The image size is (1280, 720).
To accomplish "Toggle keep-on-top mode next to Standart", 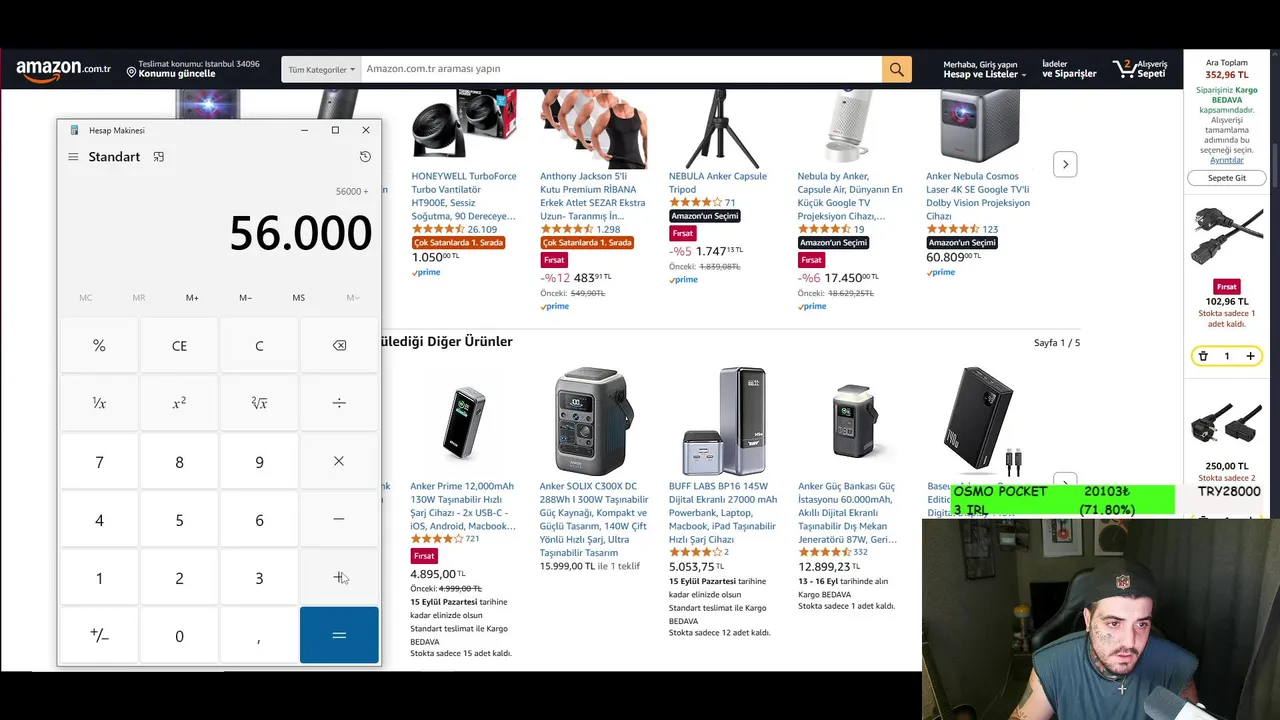I will click(158, 157).
